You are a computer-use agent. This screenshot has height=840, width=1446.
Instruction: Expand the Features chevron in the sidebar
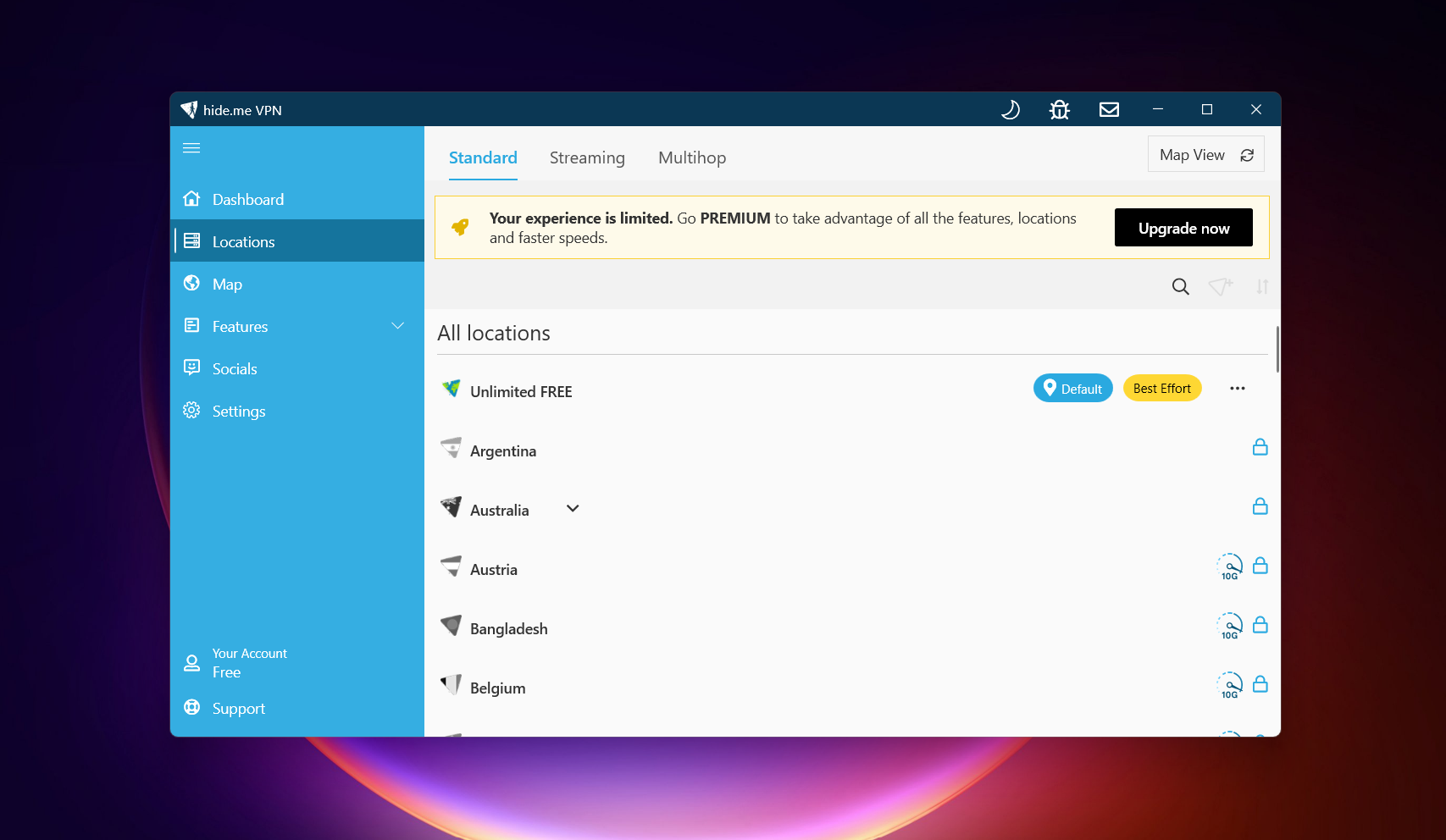(x=398, y=326)
